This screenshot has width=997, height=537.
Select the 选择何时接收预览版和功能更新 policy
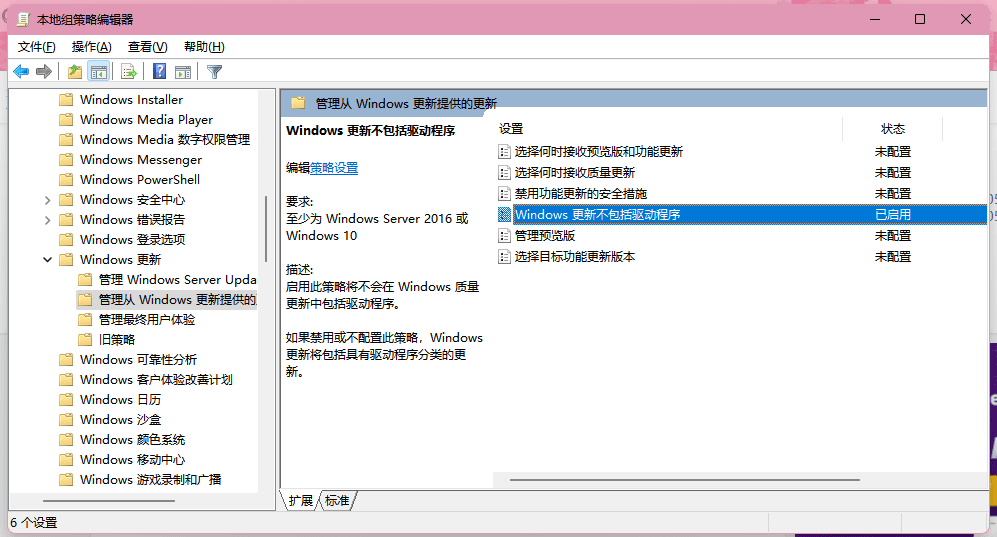[598, 152]
